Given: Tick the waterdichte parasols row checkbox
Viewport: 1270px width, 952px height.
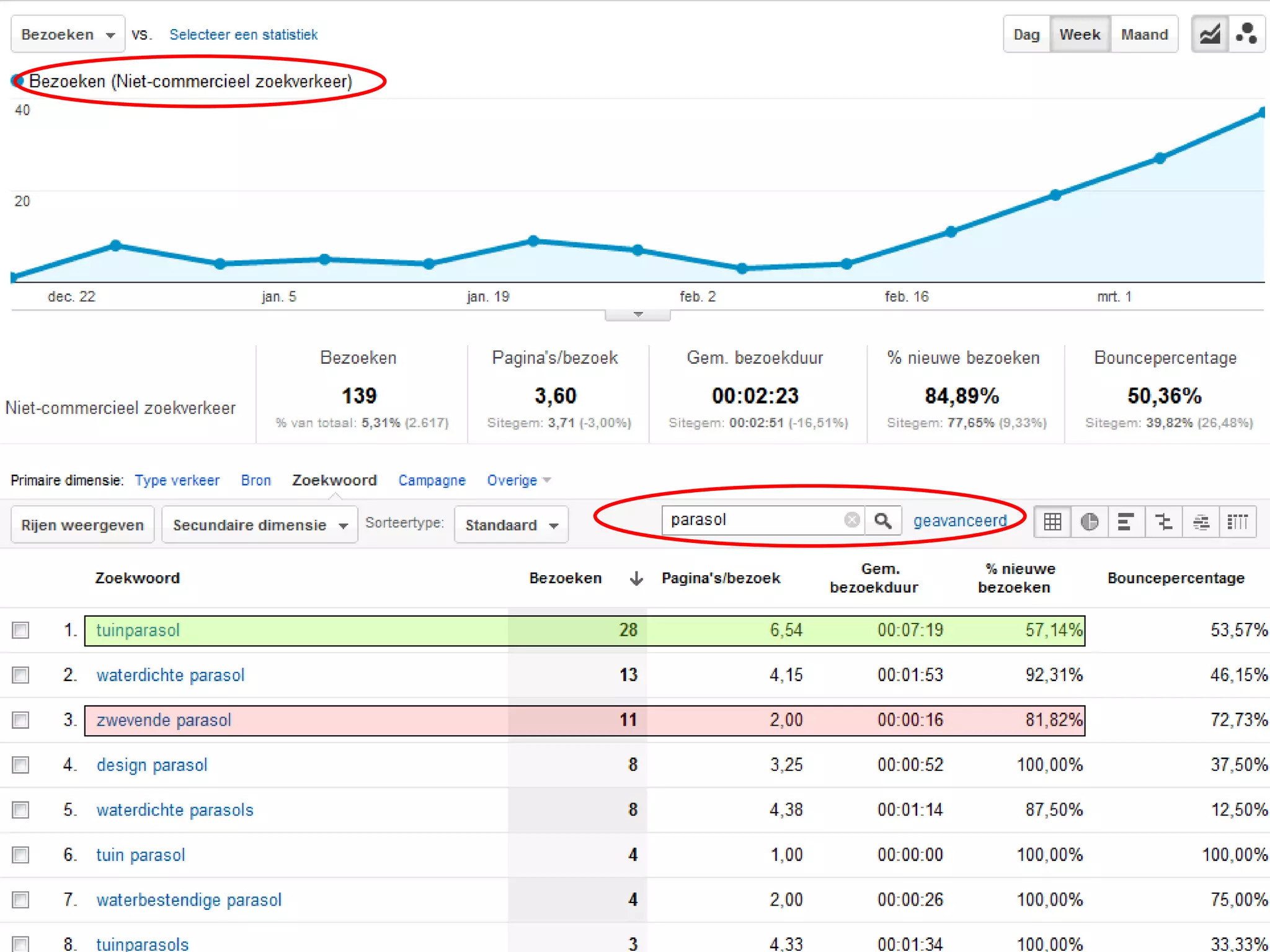Looking at the screenshot, I should click(x=20, y=810).
